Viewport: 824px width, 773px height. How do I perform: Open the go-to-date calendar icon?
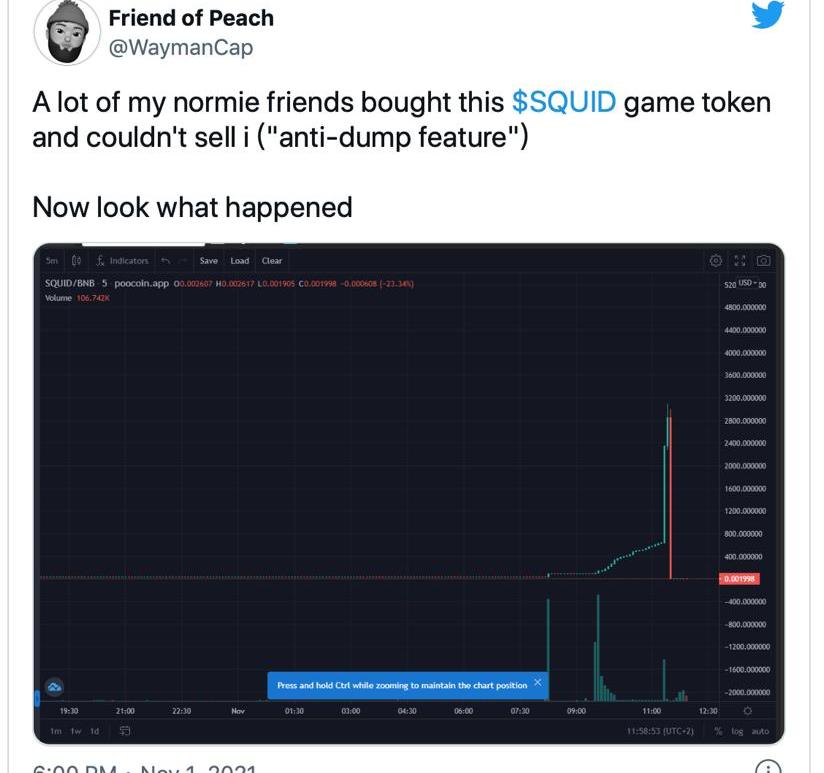(125, 731)
